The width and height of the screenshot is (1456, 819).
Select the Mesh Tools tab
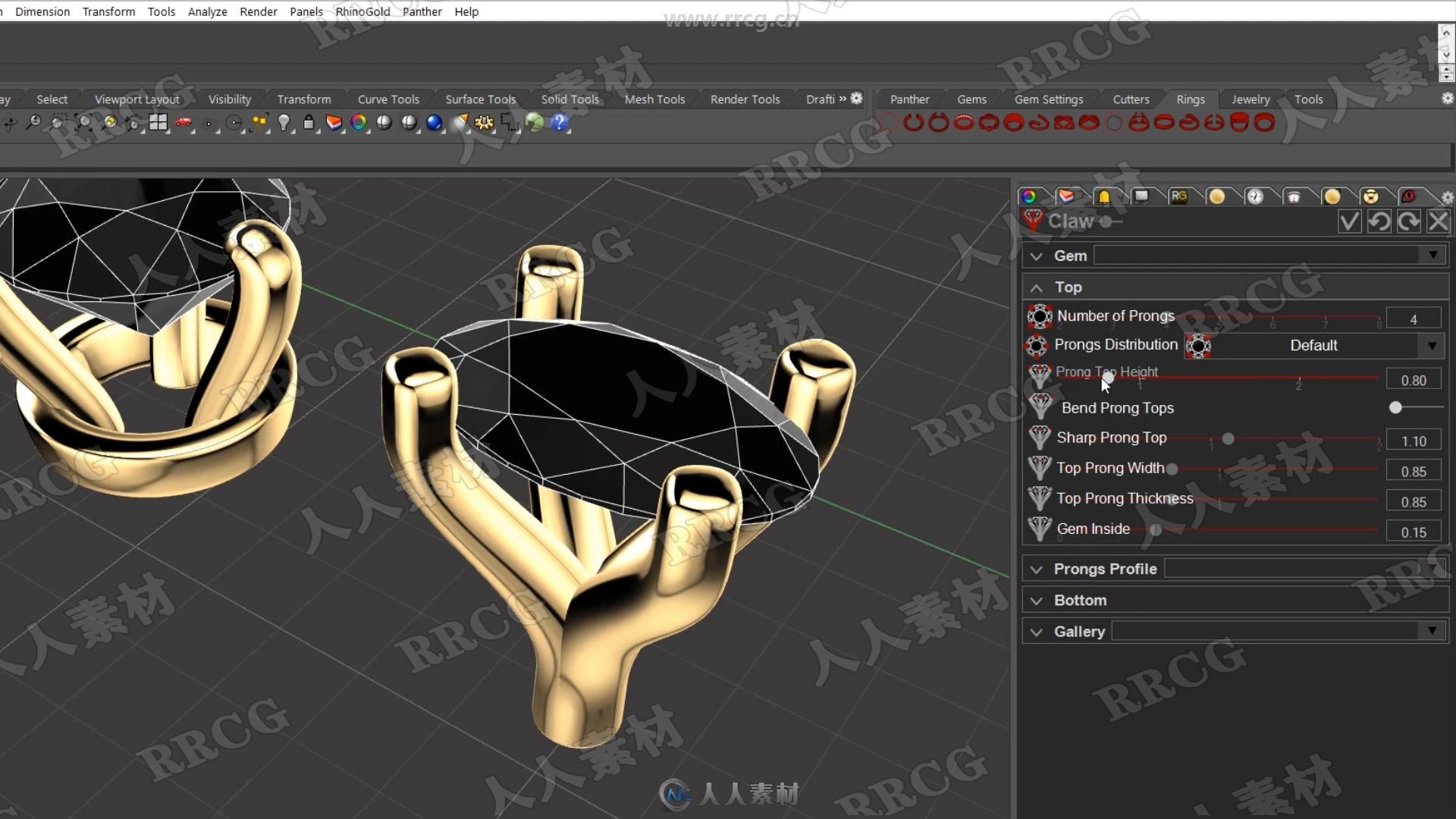(654, 98)
